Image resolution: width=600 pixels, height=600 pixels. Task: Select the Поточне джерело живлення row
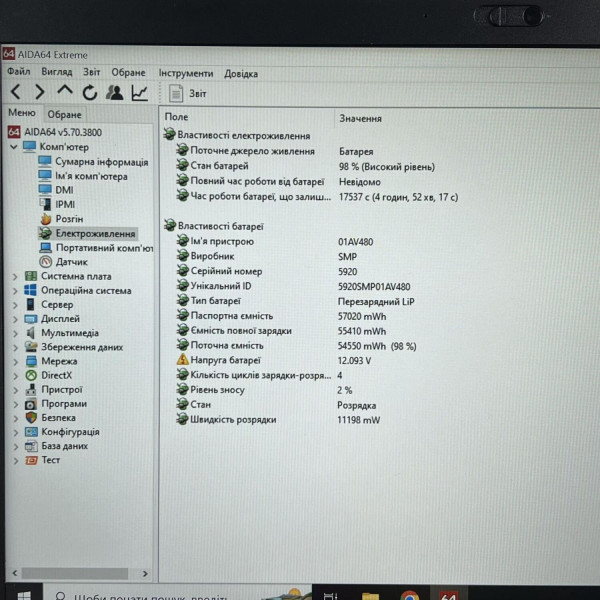pyautogui.click(x=274, y=151)
